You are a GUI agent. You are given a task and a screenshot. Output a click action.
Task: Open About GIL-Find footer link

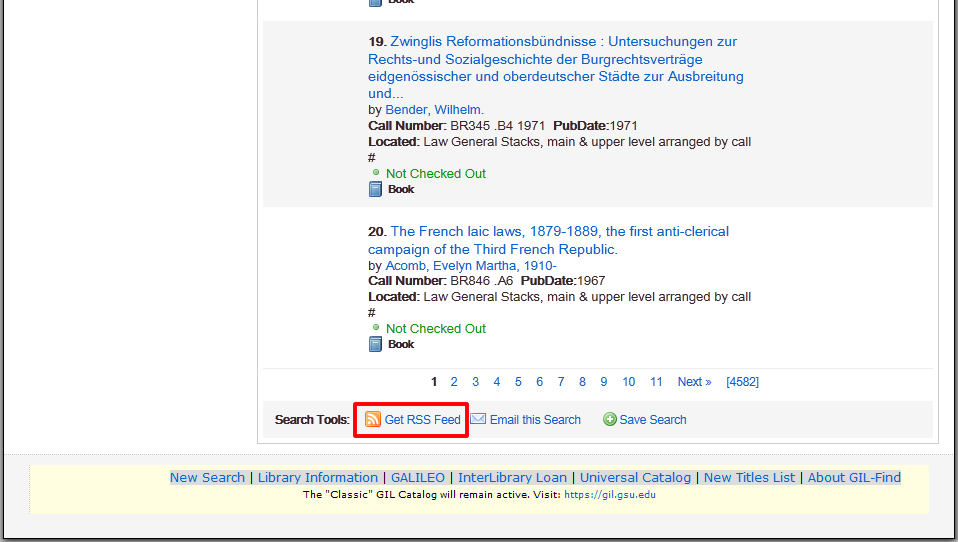click(854, 478)
